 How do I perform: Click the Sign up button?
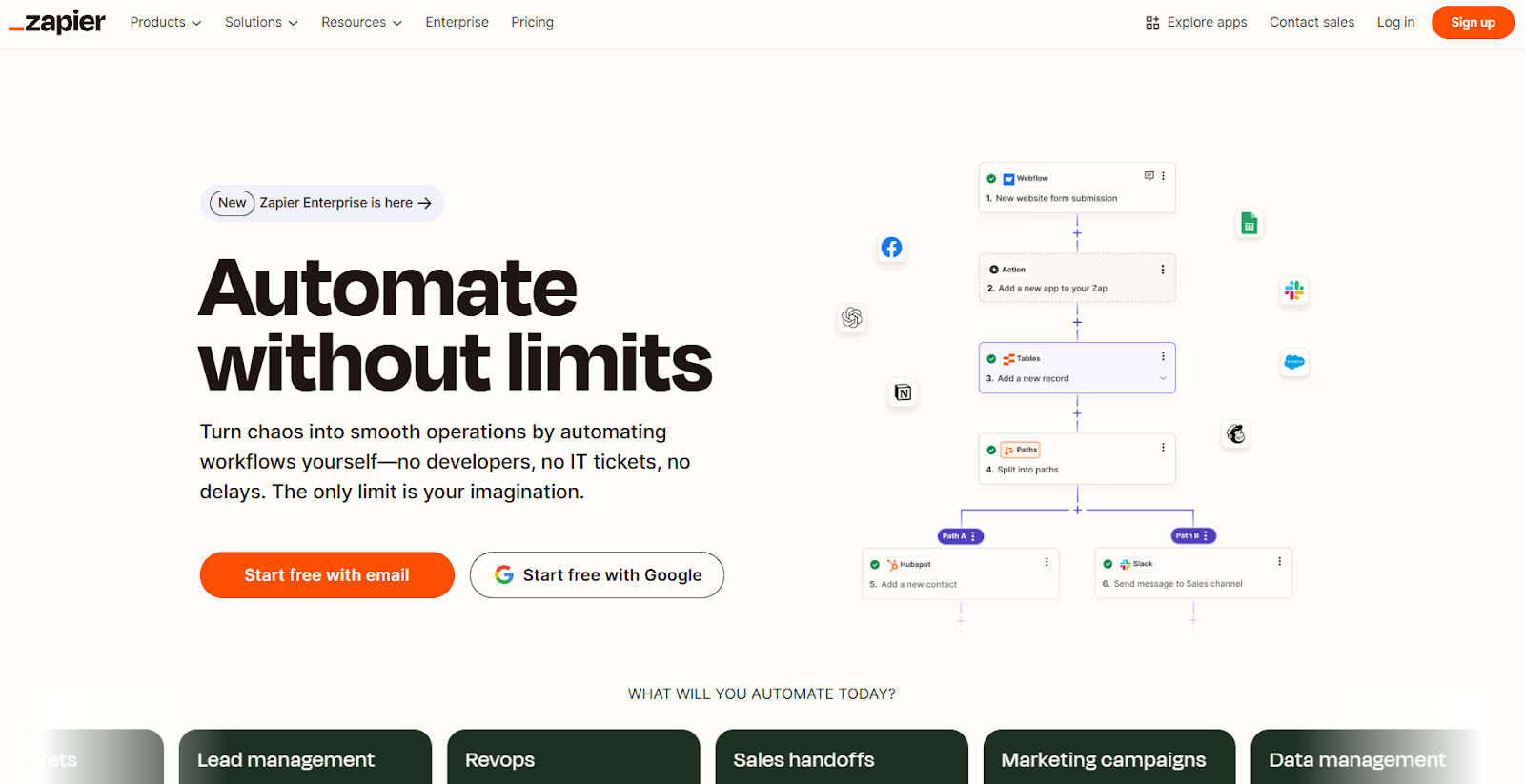[x=1473, y=22]
